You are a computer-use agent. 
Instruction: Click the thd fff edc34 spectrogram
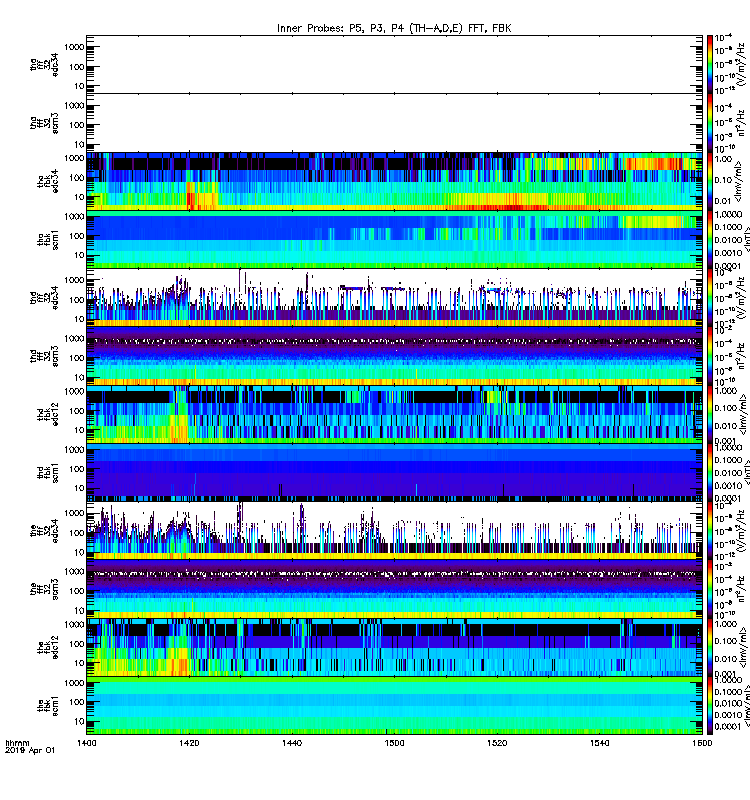pyautogui.click(x=394, y=298)
